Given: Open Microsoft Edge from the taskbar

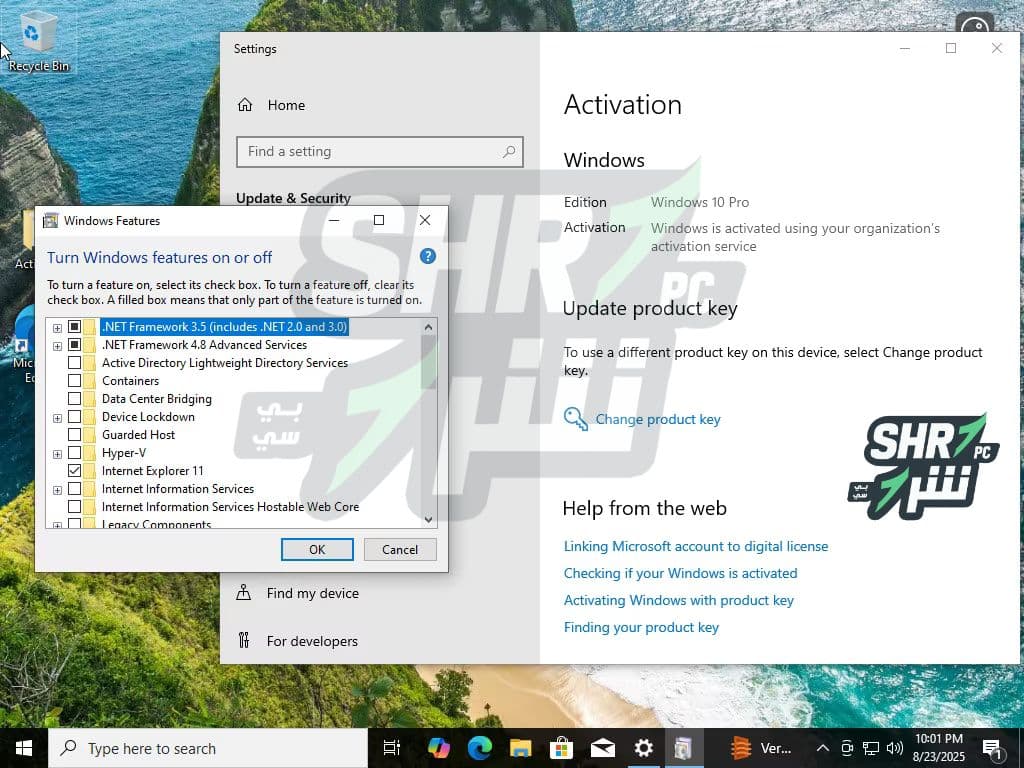Looking at the screenshot, I should click(x=479, y=748).
